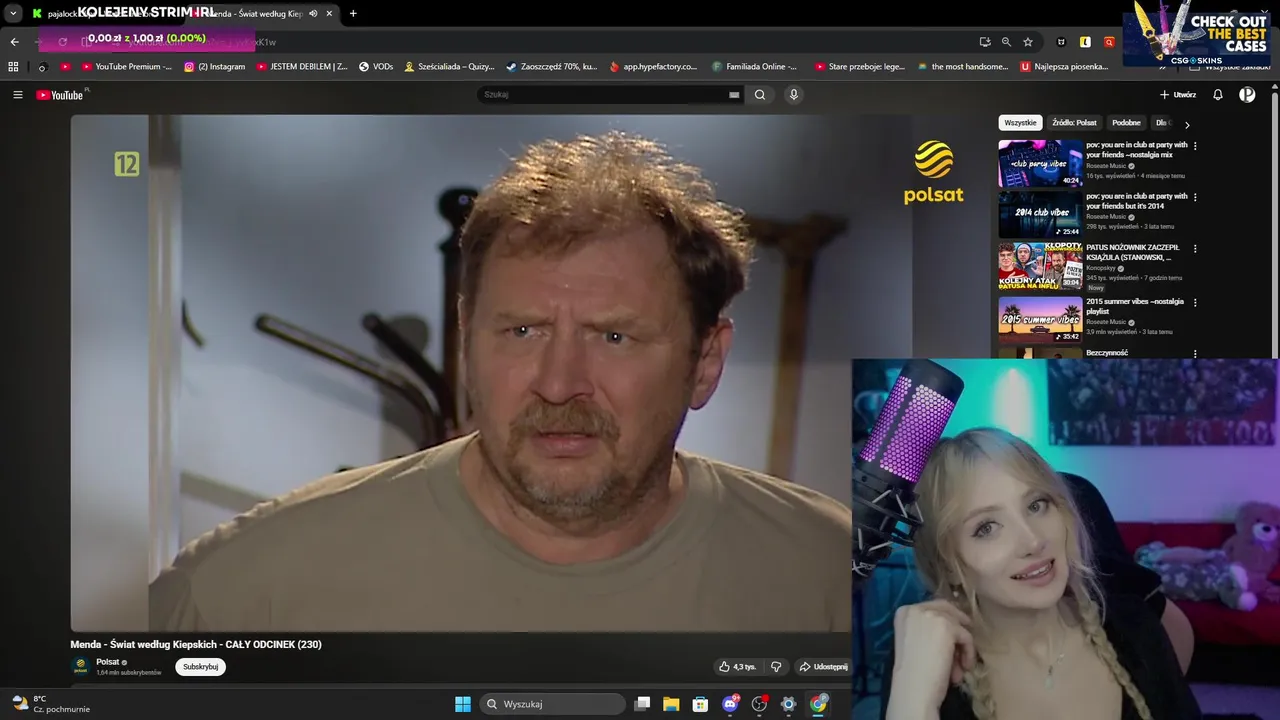
Task: Select the 'Podobne' filter chip
Action: coord(1126,123)
